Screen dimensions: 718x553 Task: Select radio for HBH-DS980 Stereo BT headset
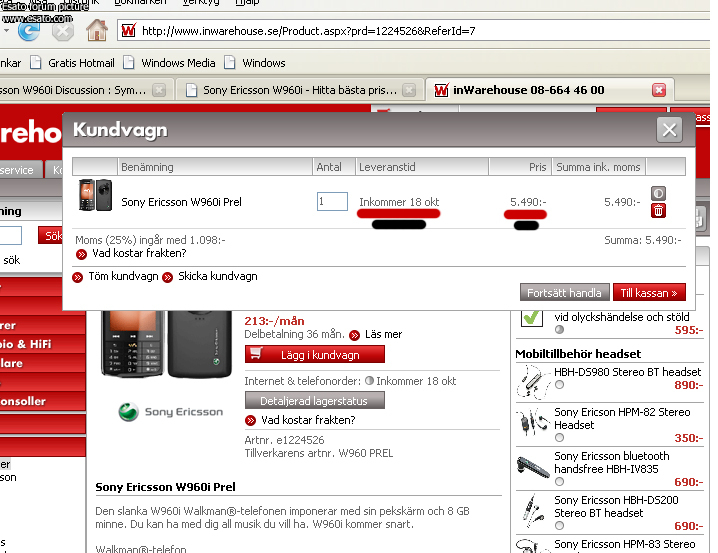point(559,385)
